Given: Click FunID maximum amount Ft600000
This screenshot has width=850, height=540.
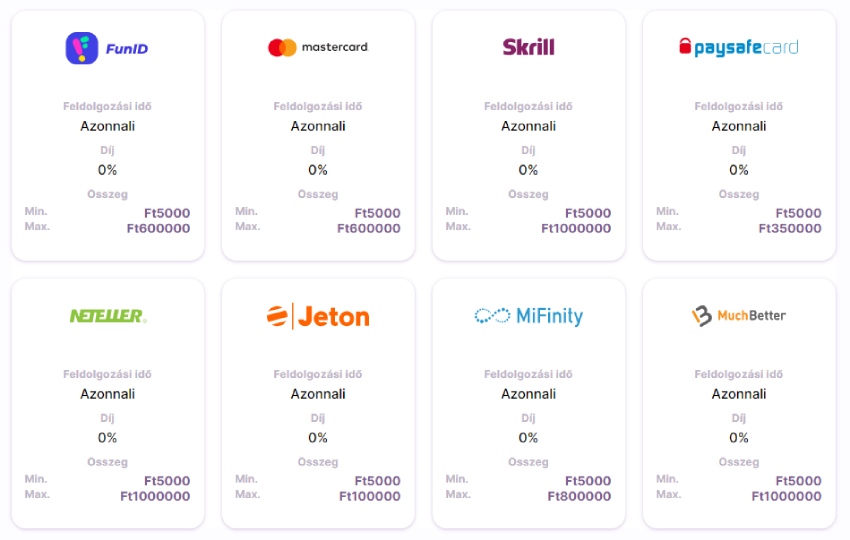Looking at the screenshot, I should point(158,228).
